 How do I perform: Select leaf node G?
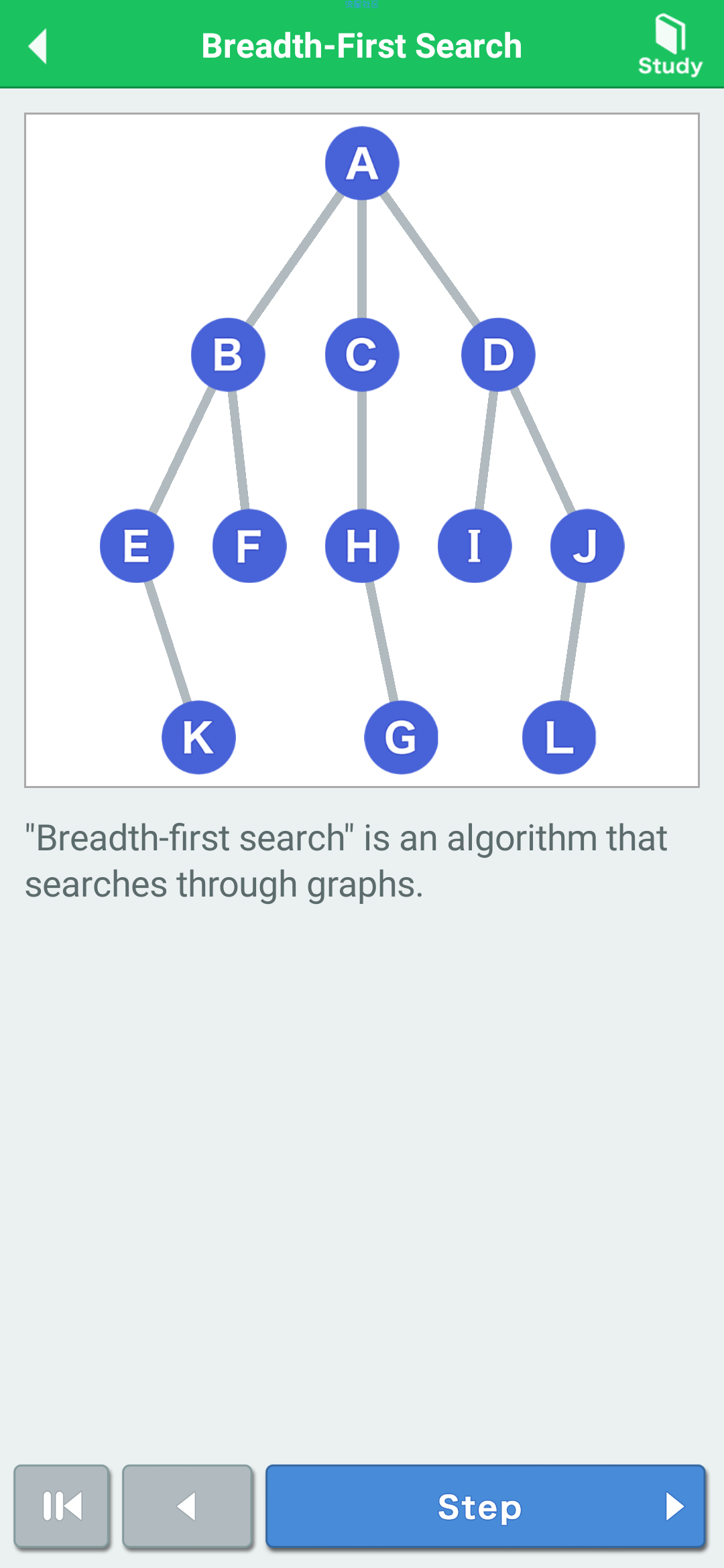tap(401, 737)
